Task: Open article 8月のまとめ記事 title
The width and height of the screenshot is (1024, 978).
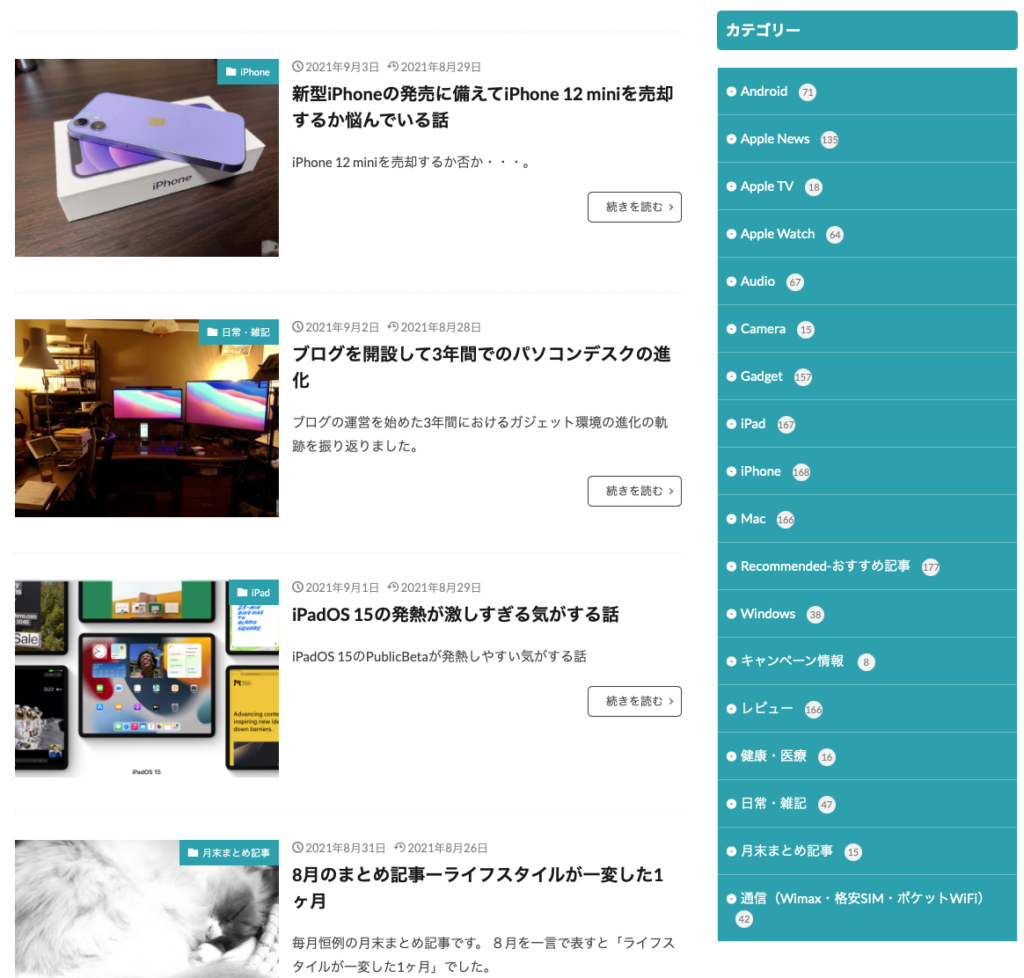Action: [478, 887]
